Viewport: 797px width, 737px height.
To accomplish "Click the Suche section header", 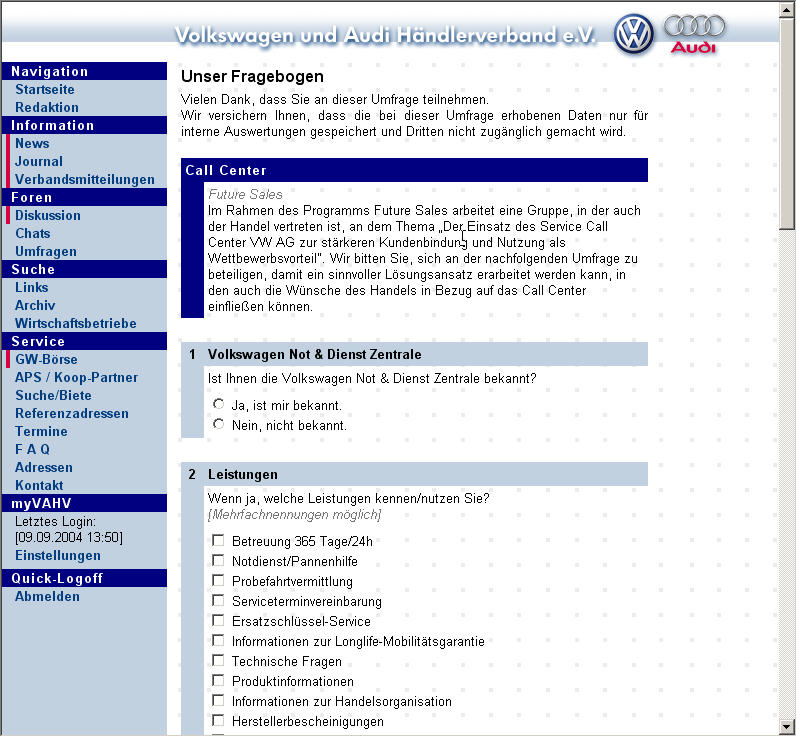I will coord(84,269).
